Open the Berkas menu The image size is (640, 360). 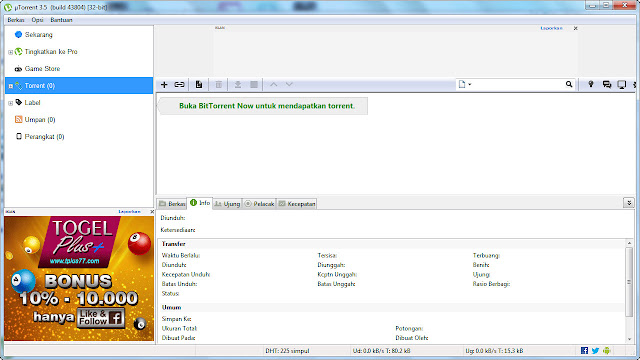16,20
